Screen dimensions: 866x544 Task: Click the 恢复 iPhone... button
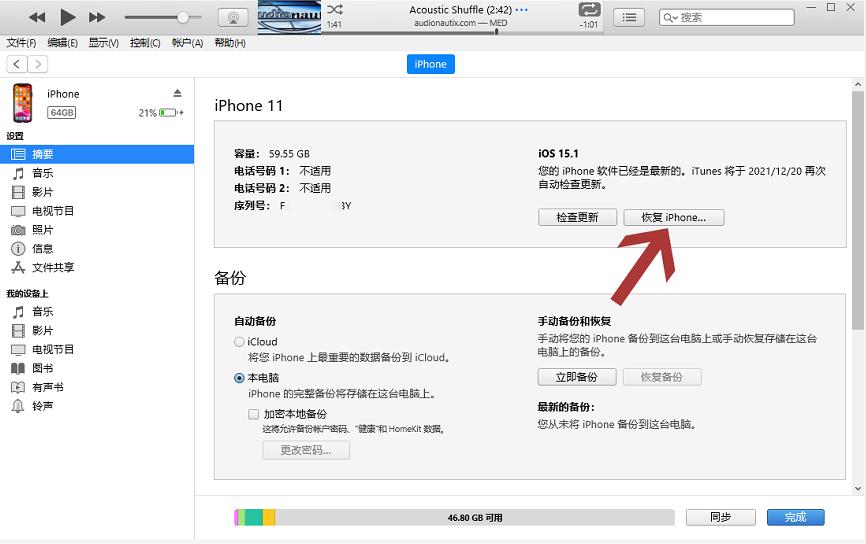pyautogui.click(x=673, y=217)
